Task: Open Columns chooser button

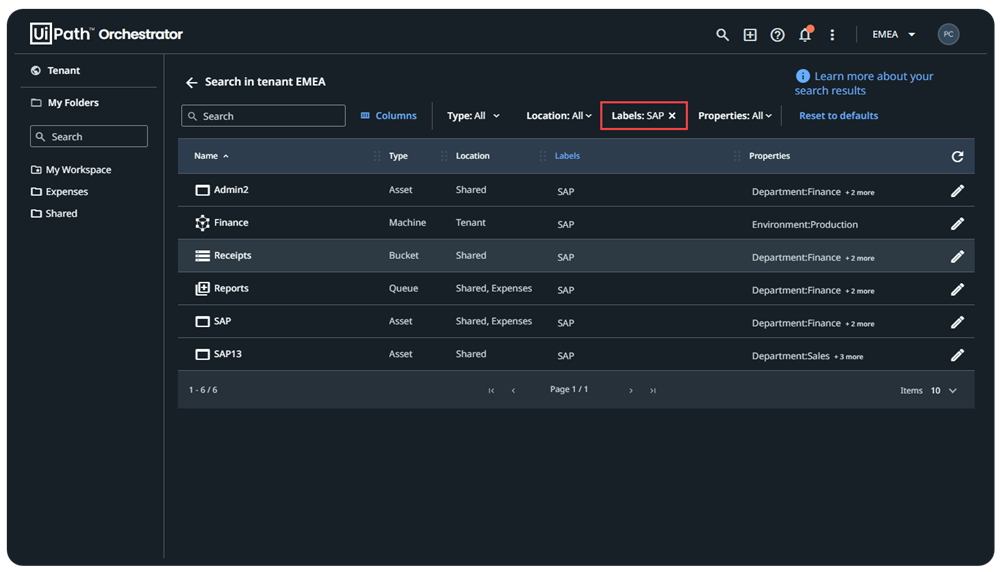Action: coord(388,116)
